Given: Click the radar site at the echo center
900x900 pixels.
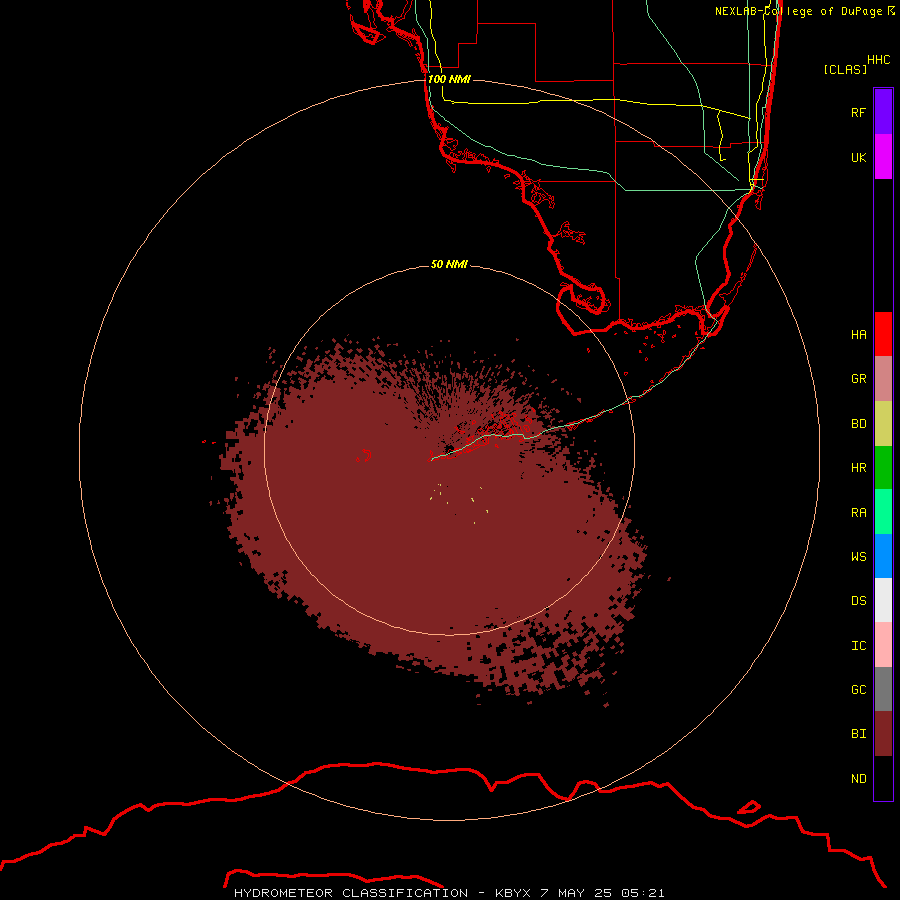Looking at the screenshot, I should click(449, 449).
